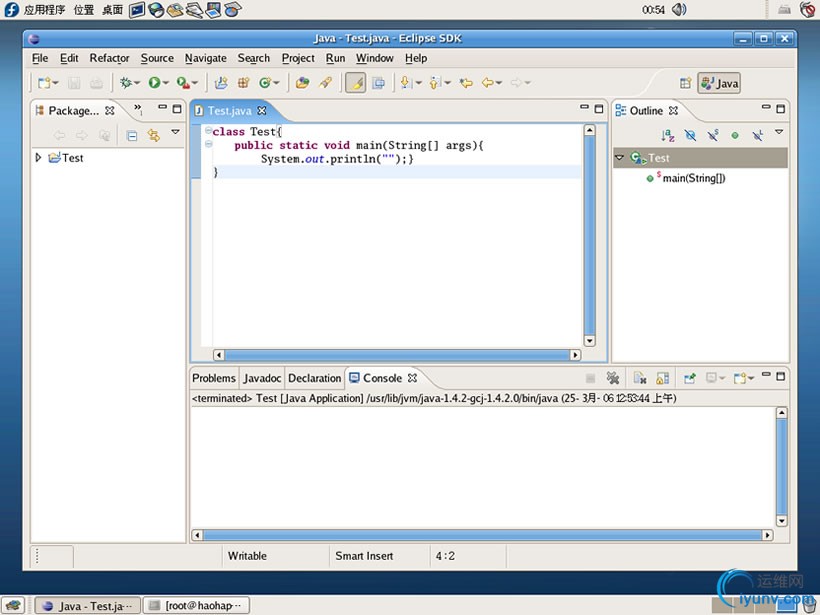This screenshot has height=615, width=820.
Task: Maximize the Outline view panel
Action: coord(780,109)
